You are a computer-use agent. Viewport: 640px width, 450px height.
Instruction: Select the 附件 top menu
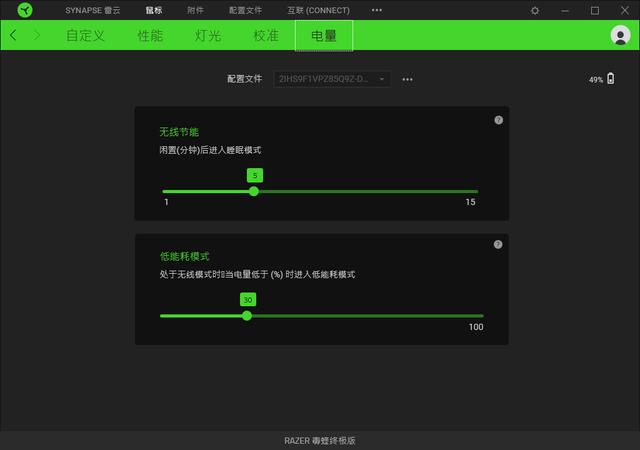point(195,10)
